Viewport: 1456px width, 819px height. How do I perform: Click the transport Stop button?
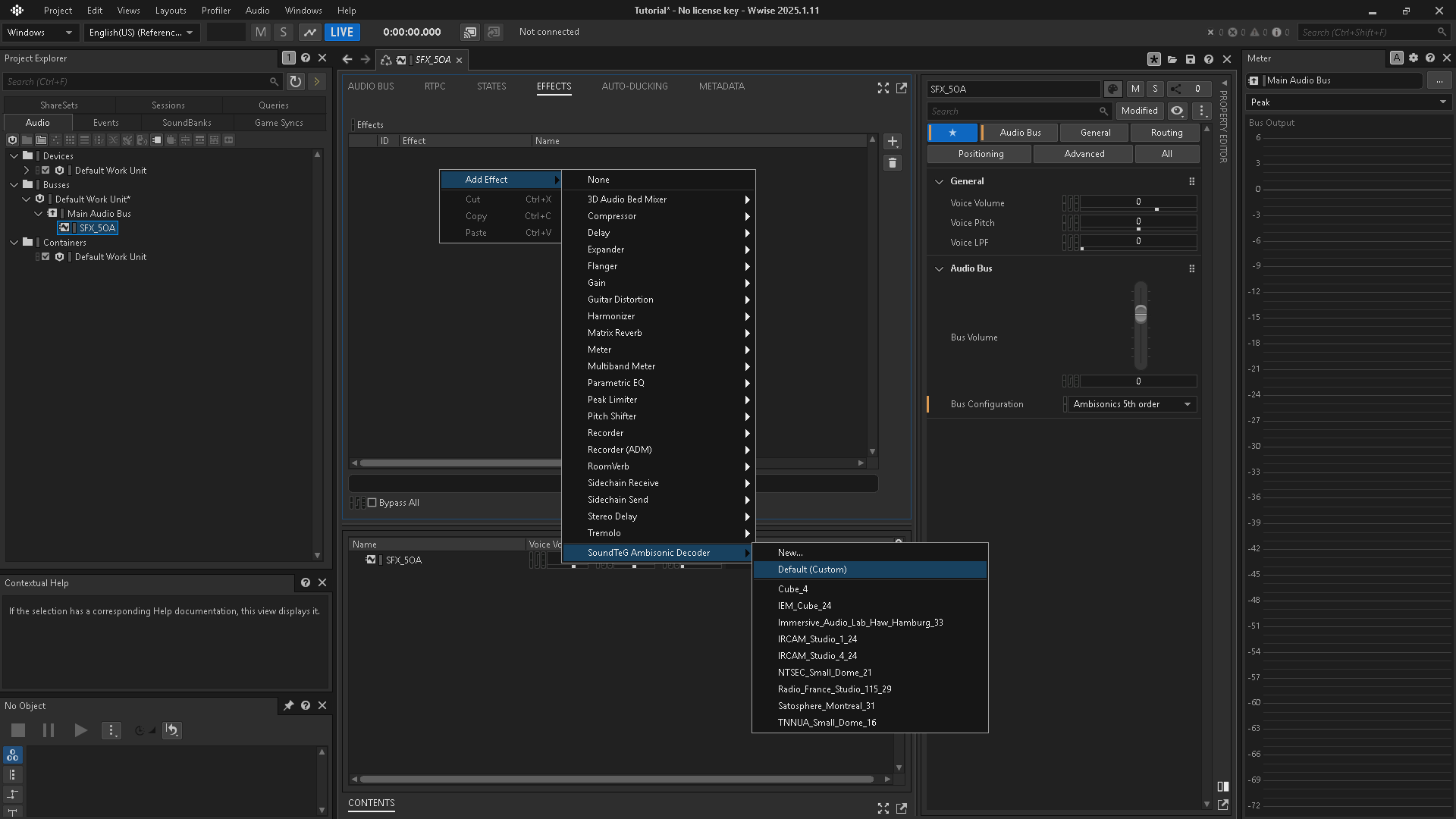coord(18,730)
